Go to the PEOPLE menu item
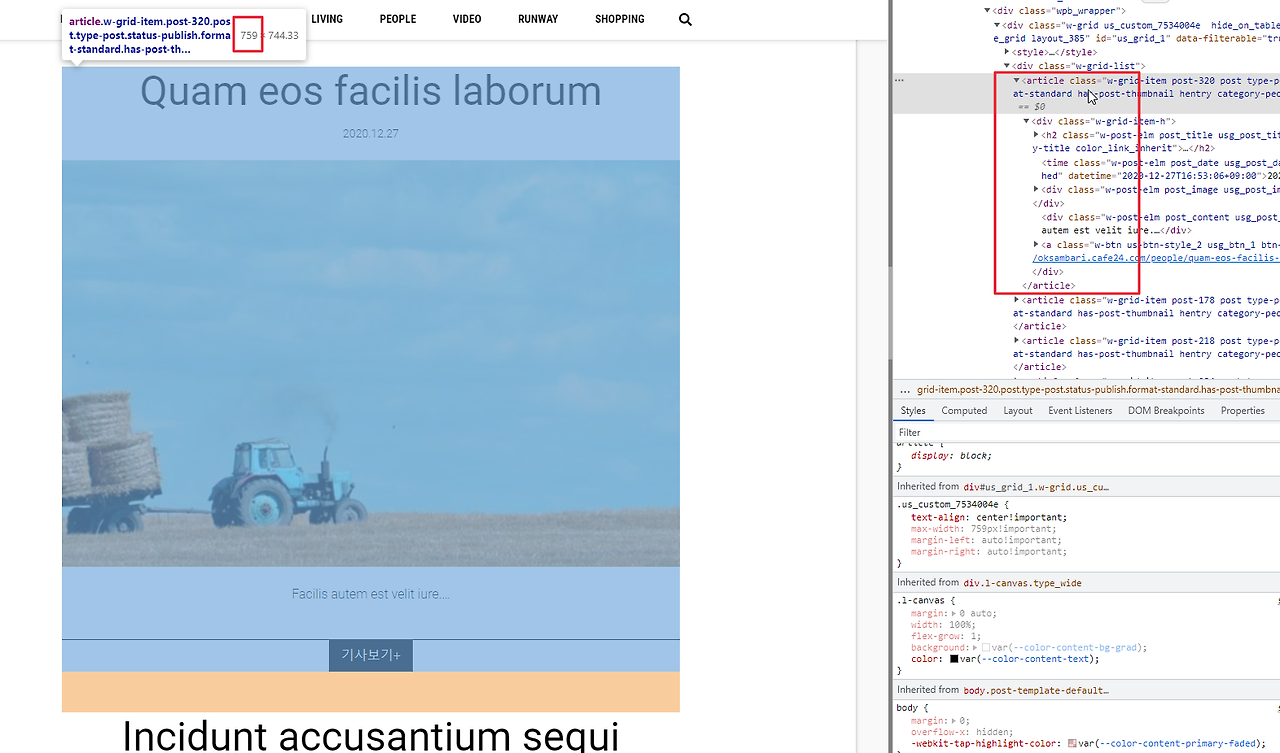This screenshot has width=1280, height=753. [x=398, y=19]
